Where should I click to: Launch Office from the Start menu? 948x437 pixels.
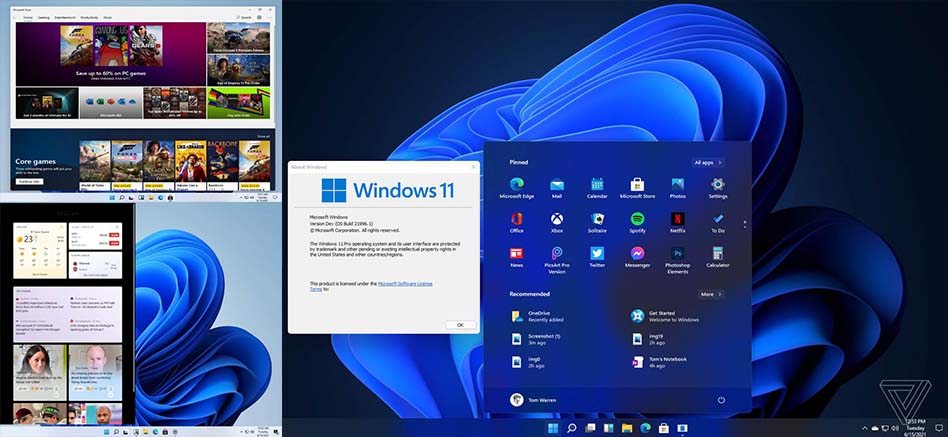tap(516, 222)
